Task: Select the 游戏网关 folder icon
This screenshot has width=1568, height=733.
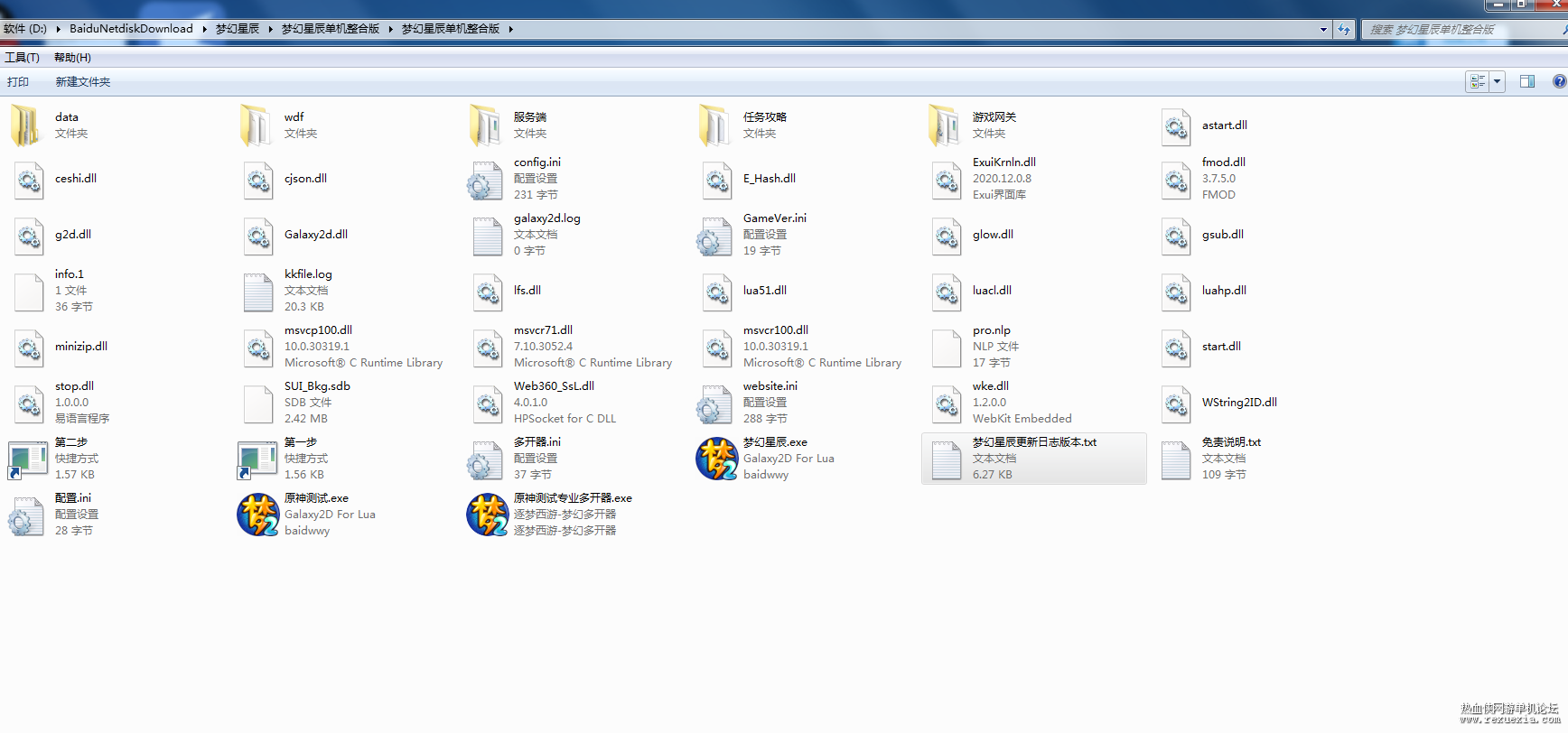Action: 945,125
